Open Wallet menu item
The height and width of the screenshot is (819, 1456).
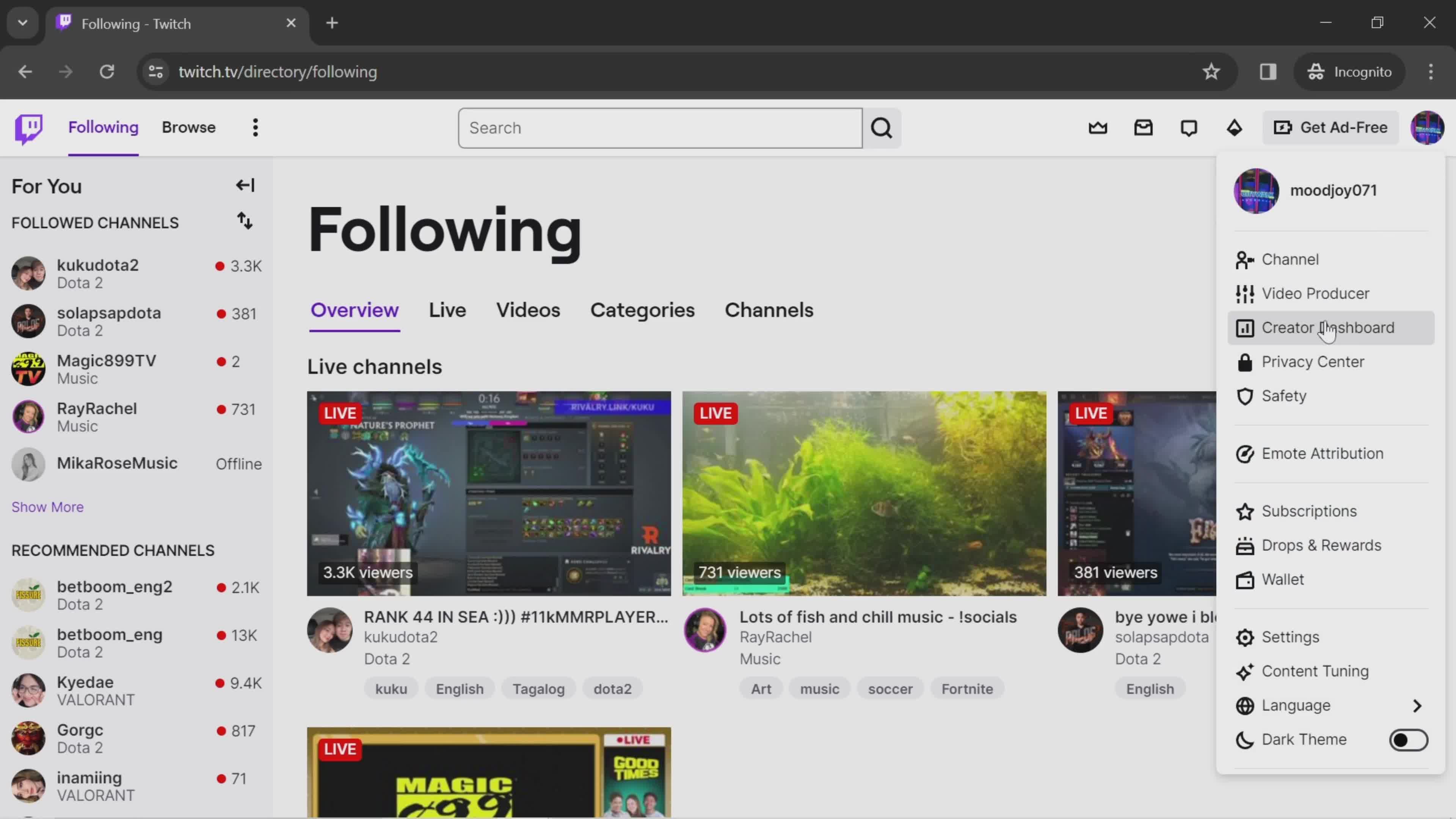(x=1330, y=580)
